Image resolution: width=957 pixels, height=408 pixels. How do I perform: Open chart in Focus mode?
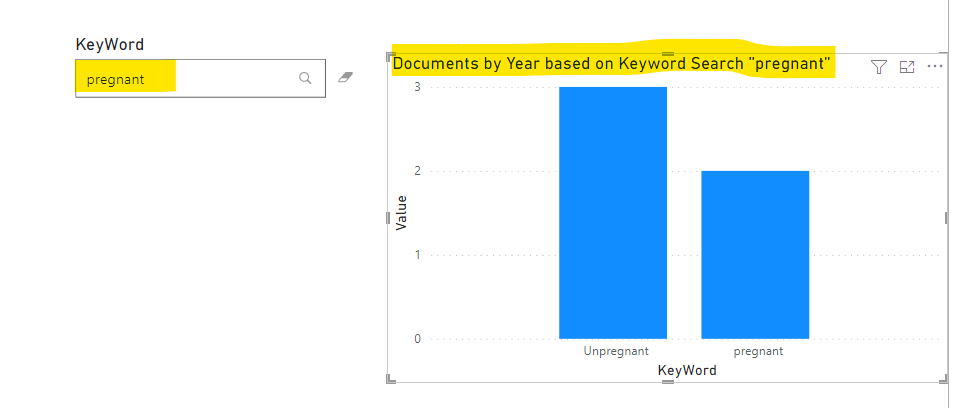[x=907, y=67]
